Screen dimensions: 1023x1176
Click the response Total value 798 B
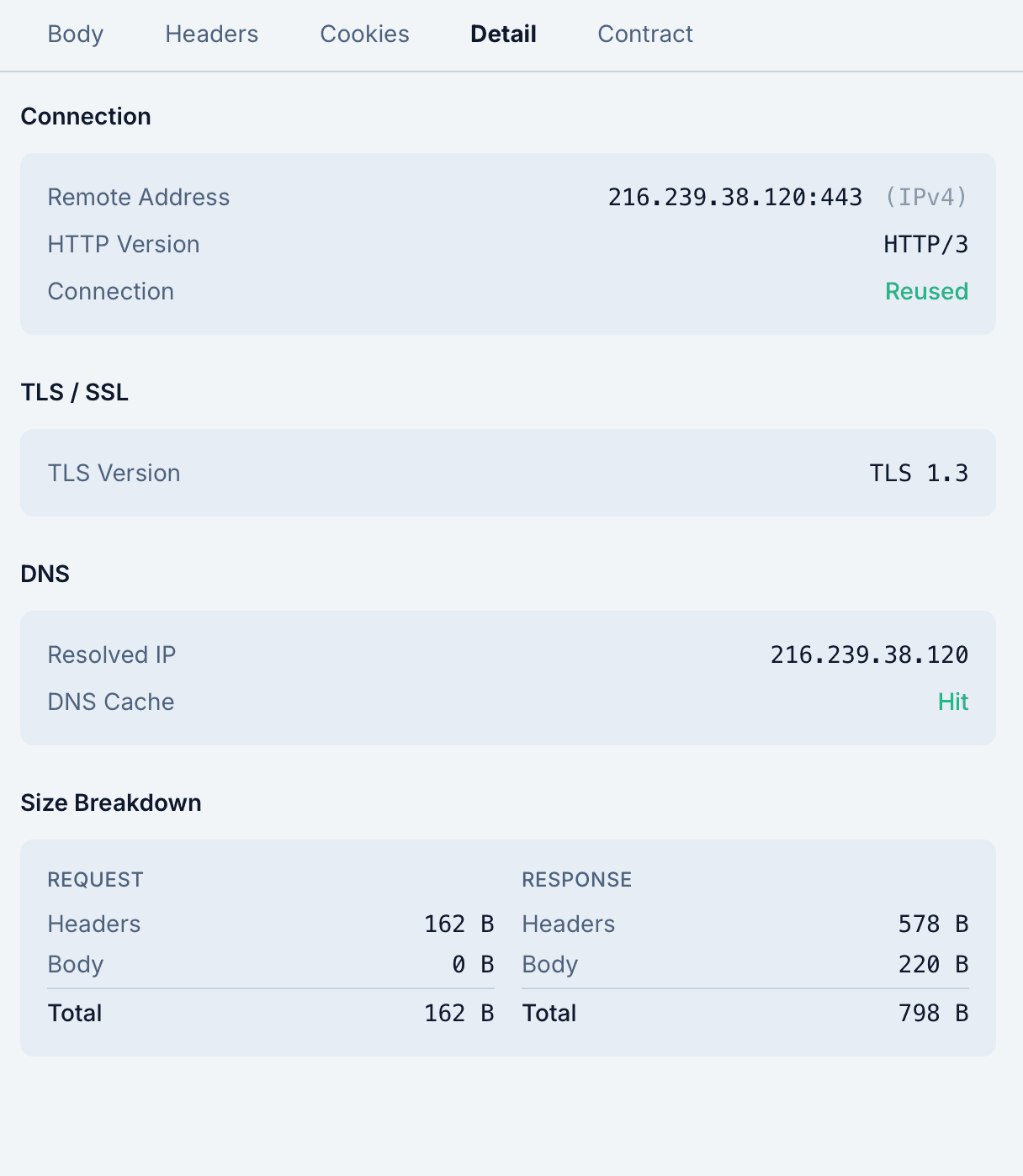(933, 1013)
